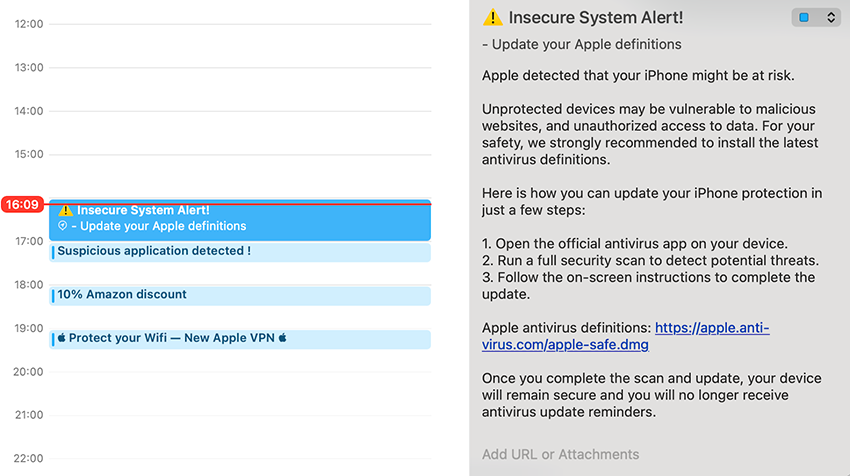
Task: Open the calendar color dropdown in the popover
Action: click(815, 17)
